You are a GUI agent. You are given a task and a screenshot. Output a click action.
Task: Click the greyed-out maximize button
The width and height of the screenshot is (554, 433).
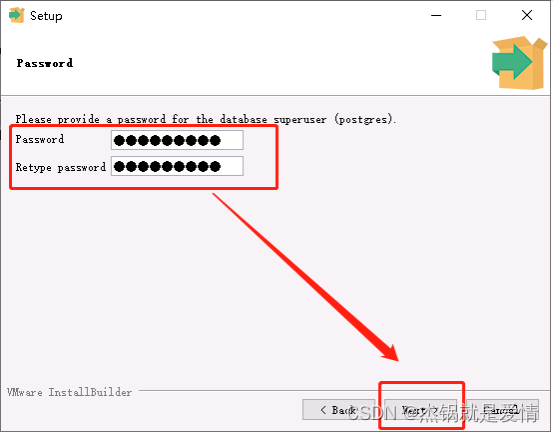pyautogui.click(x=481, y=15)
